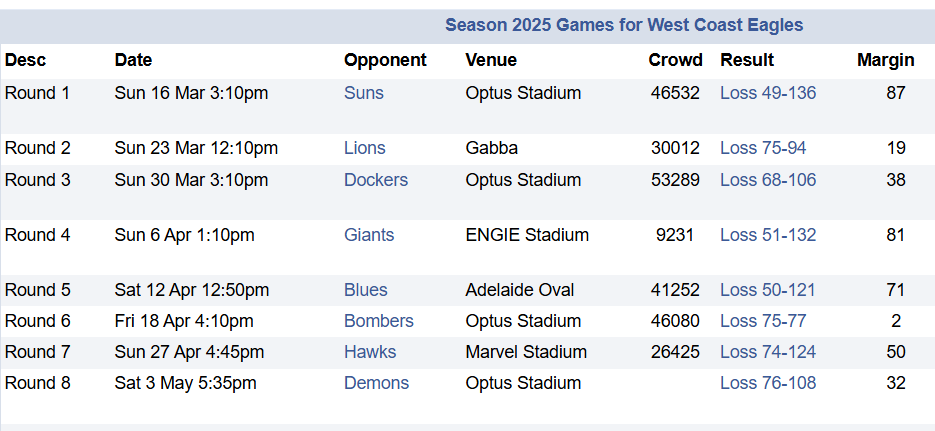Open the Giants opponent link
This screenshot has width=935, height=431.
pos(369,235)
